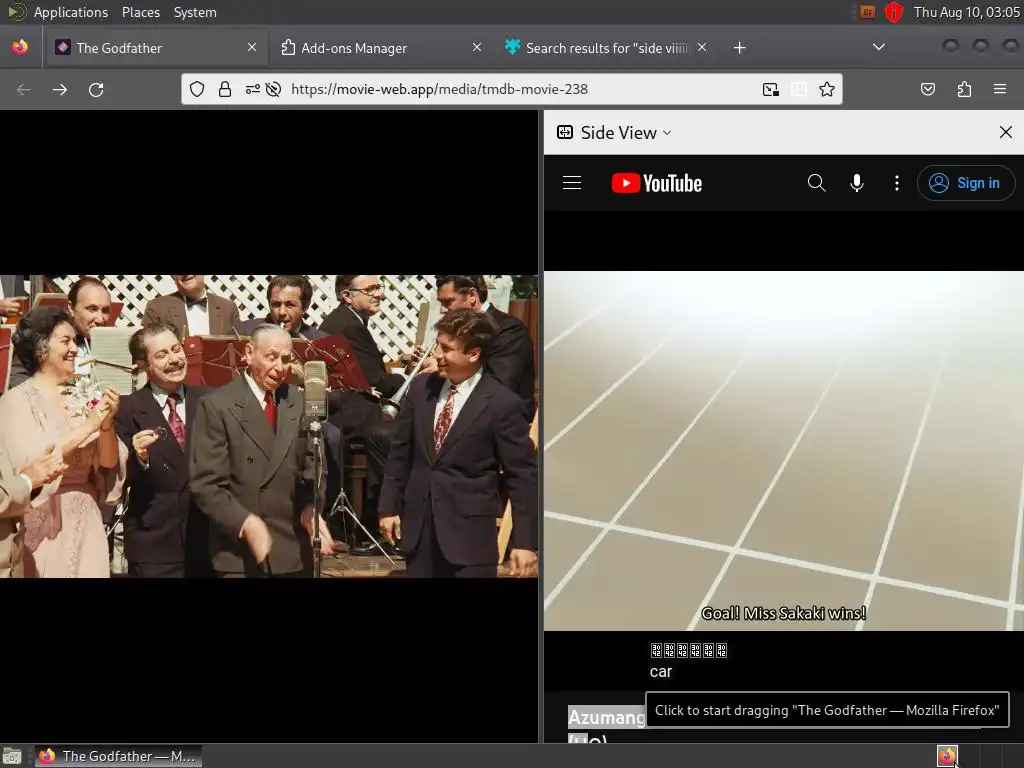Switch to Add-ons Manager tab
The image size is (1024, 768).
381,48
